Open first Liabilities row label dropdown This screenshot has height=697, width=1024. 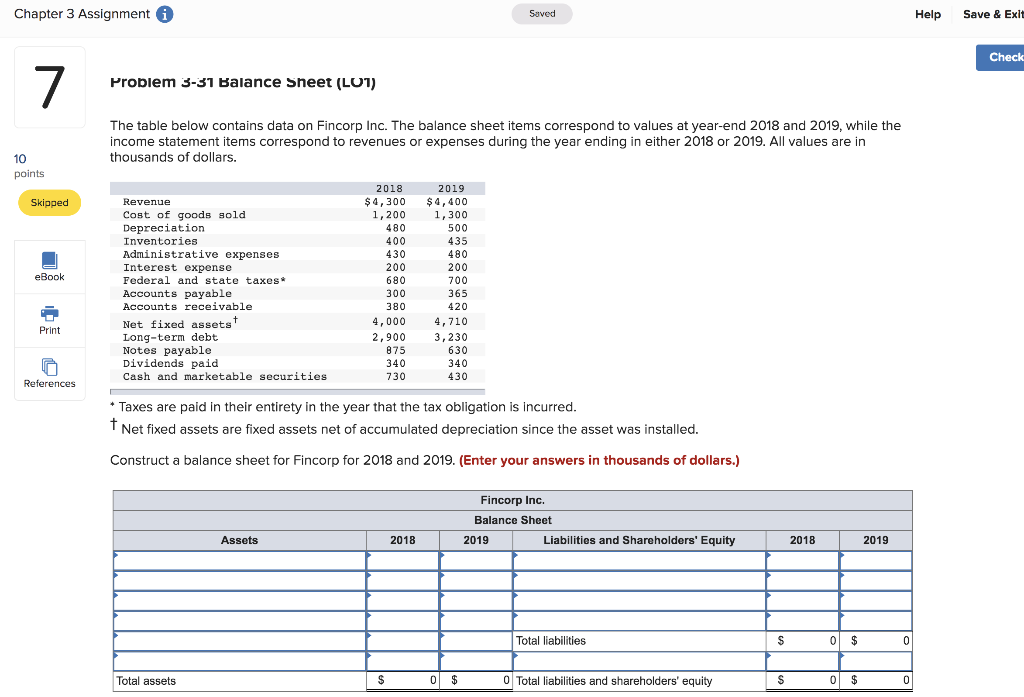click(x=639, y=560)
